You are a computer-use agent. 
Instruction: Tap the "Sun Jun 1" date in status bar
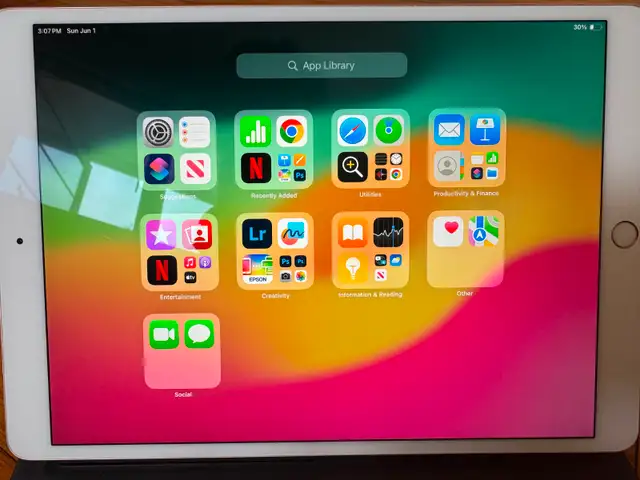point(81,31)
